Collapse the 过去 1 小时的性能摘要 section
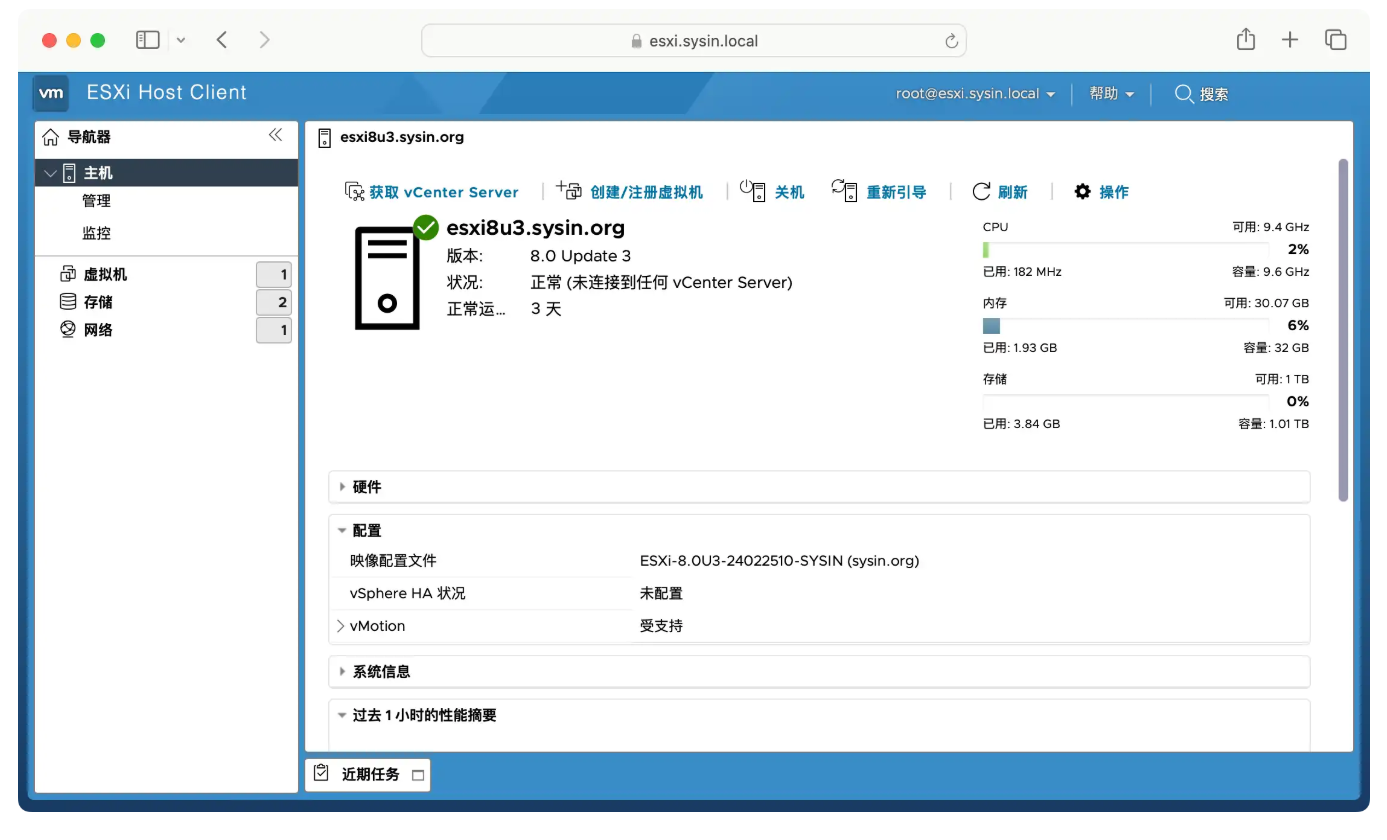This screenshot has width=1387, height=840. click(342, 715)
